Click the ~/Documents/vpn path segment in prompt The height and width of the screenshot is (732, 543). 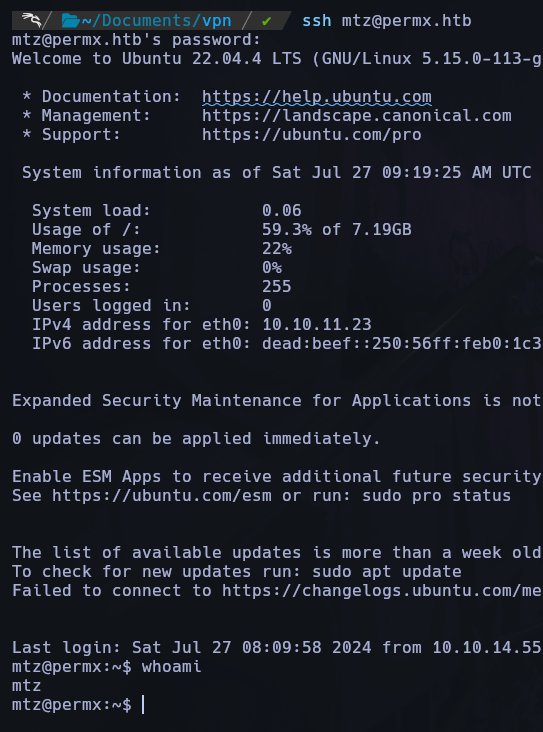[156, 21]
